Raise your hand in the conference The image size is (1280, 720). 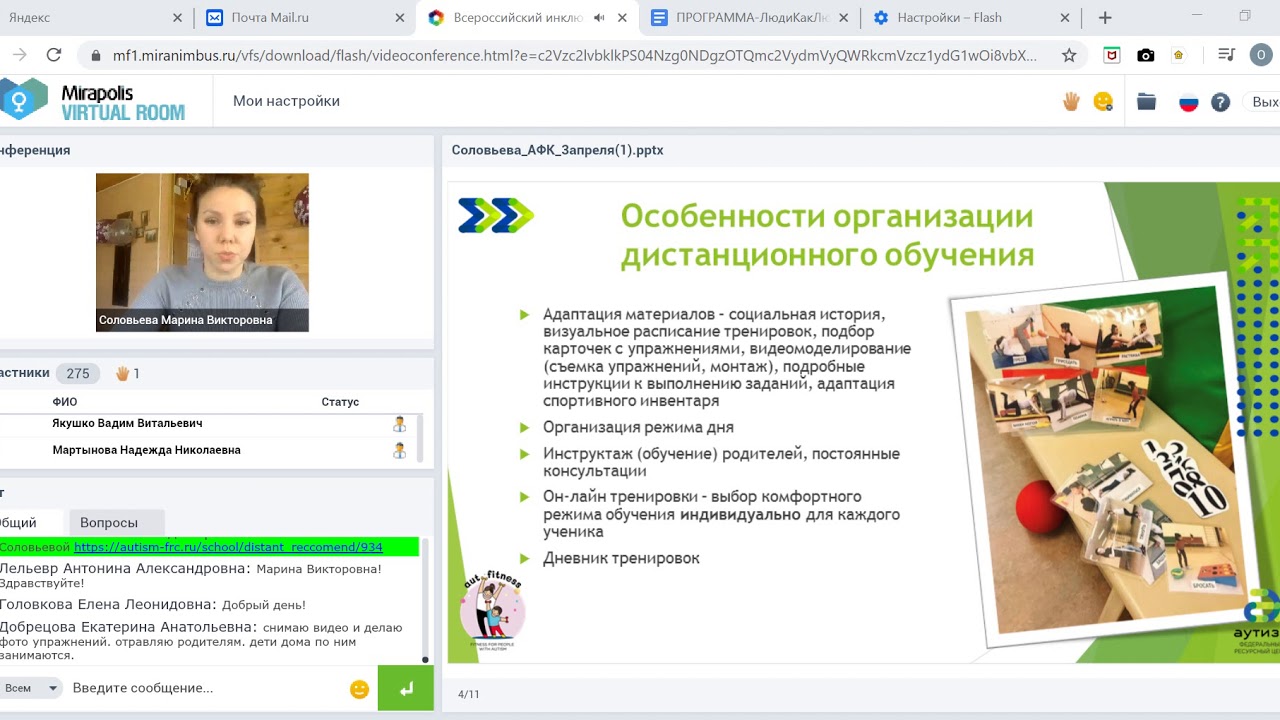[x=1071, y=101]
